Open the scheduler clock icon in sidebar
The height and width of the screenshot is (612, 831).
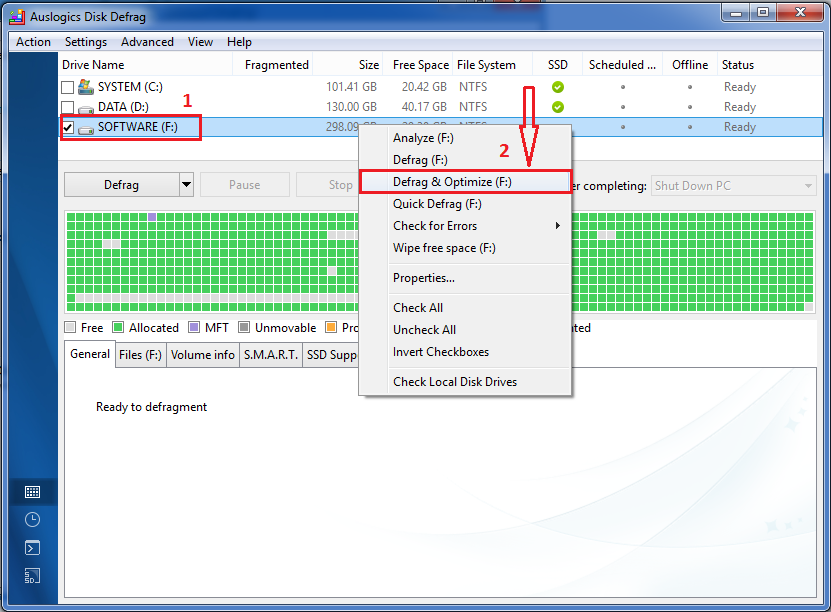click(x=32, y=520)
